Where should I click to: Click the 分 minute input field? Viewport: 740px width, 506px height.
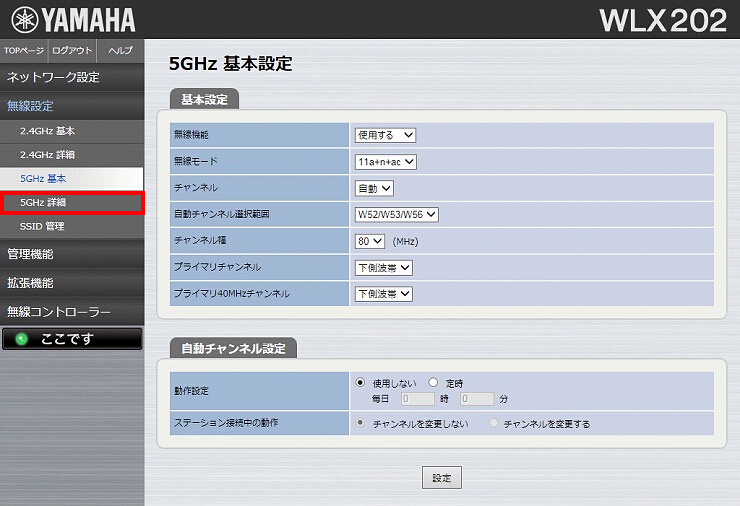[x=477, y=399]
